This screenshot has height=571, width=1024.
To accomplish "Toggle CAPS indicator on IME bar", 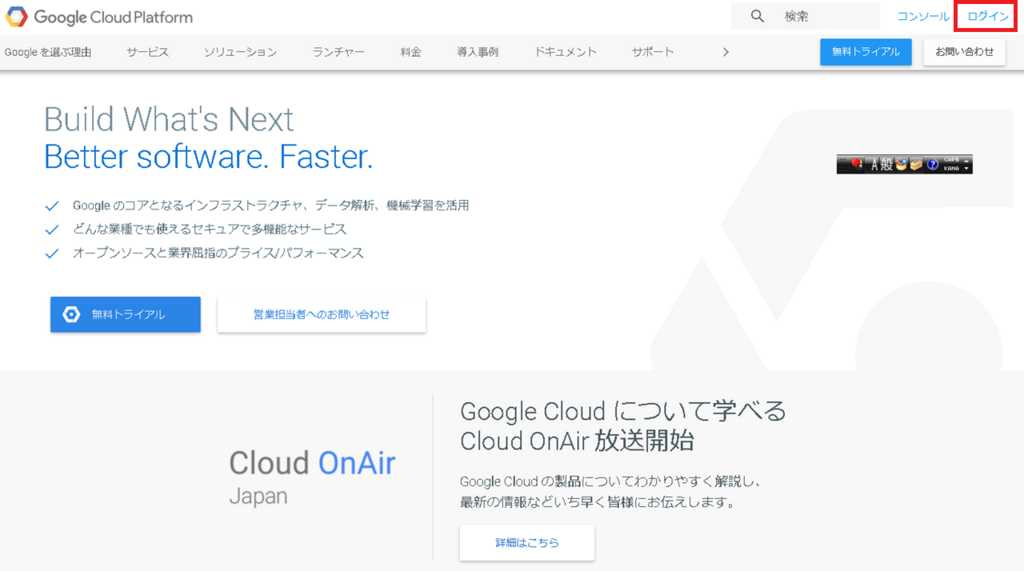I will (x=951, y=160).
